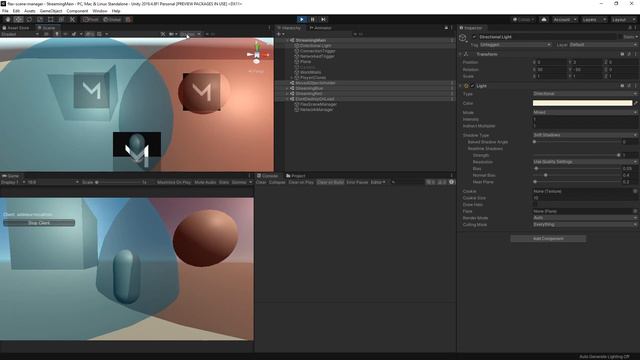Select NetworkManager in Hierarchy
The image size is (640, 360).
[316, 109]
